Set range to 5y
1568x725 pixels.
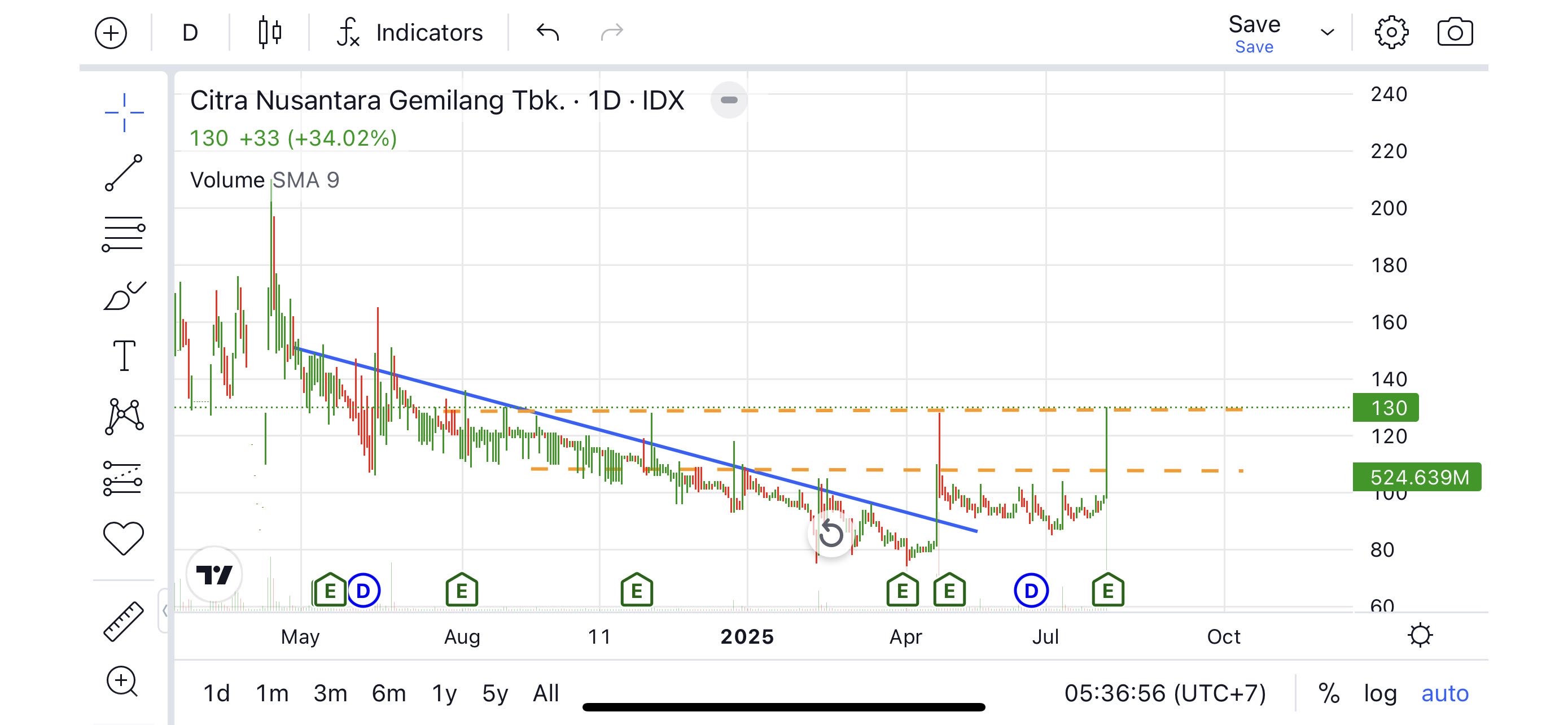point(495,693)
